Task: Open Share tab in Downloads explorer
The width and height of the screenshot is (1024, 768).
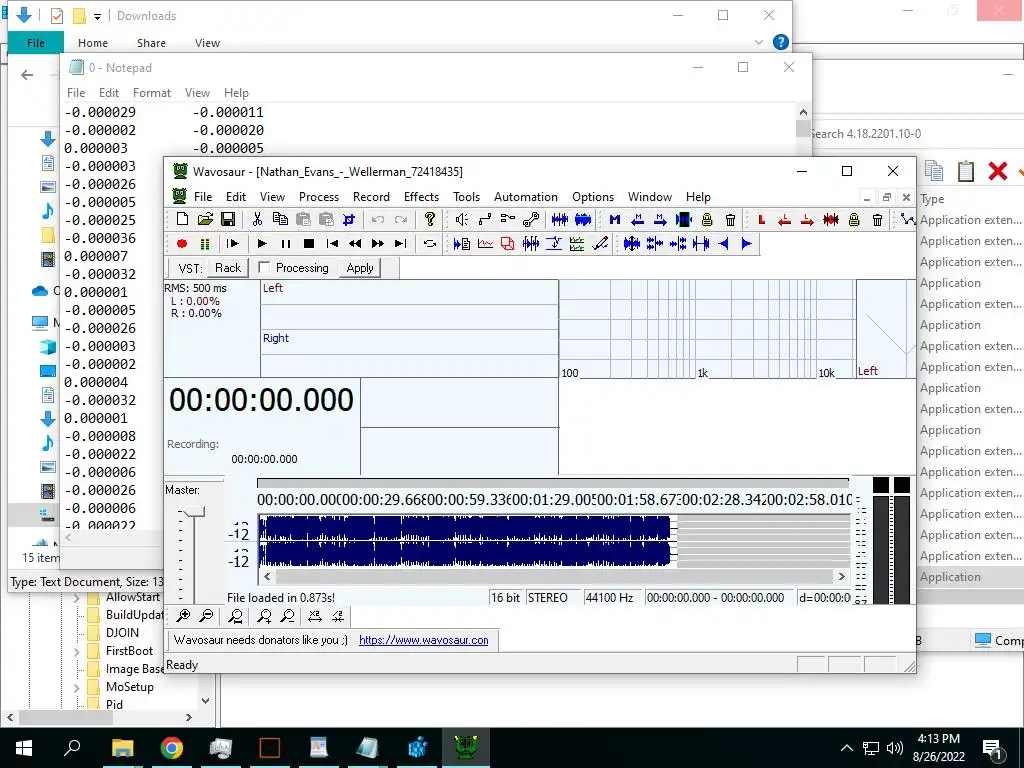Action: (151, 43)
